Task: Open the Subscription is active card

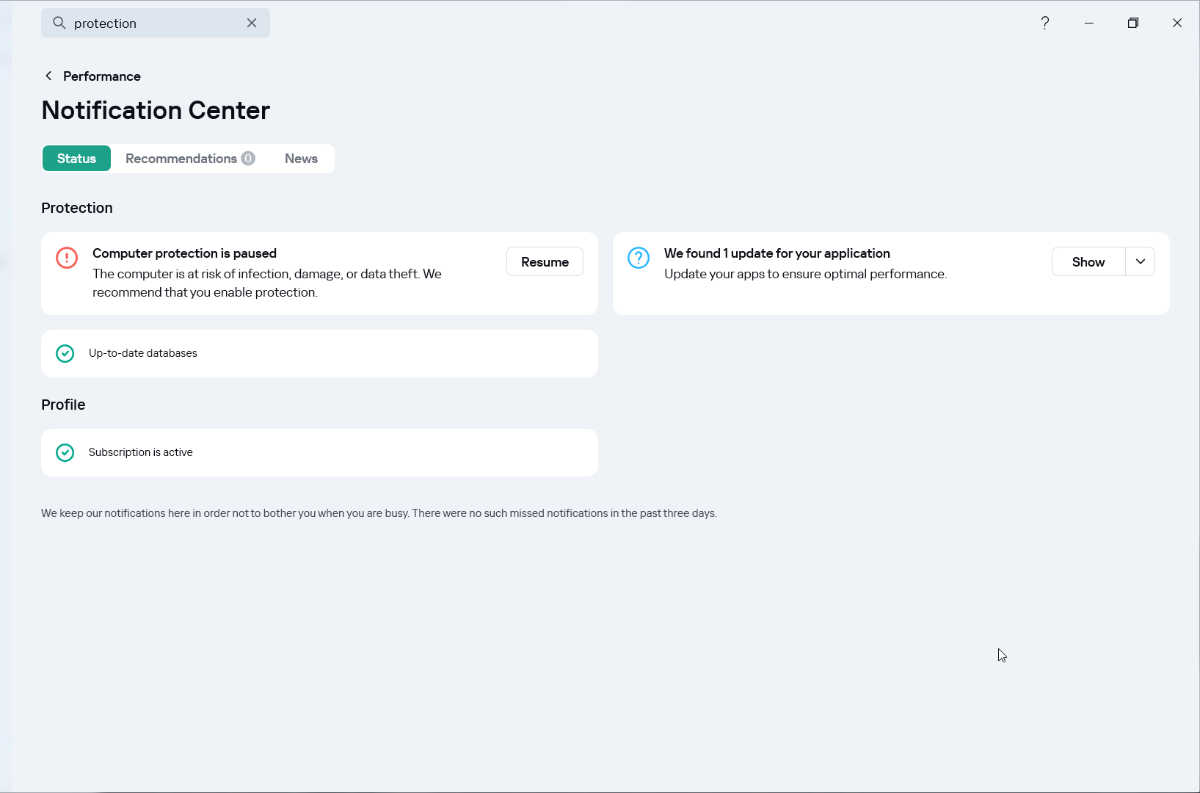Action: tap(320, 452)
